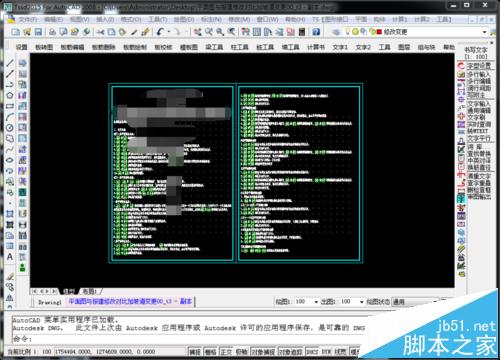This screenshot has width=500, height=360.
Task: Select the Circle draw tool
Action: tap(10, 127)
